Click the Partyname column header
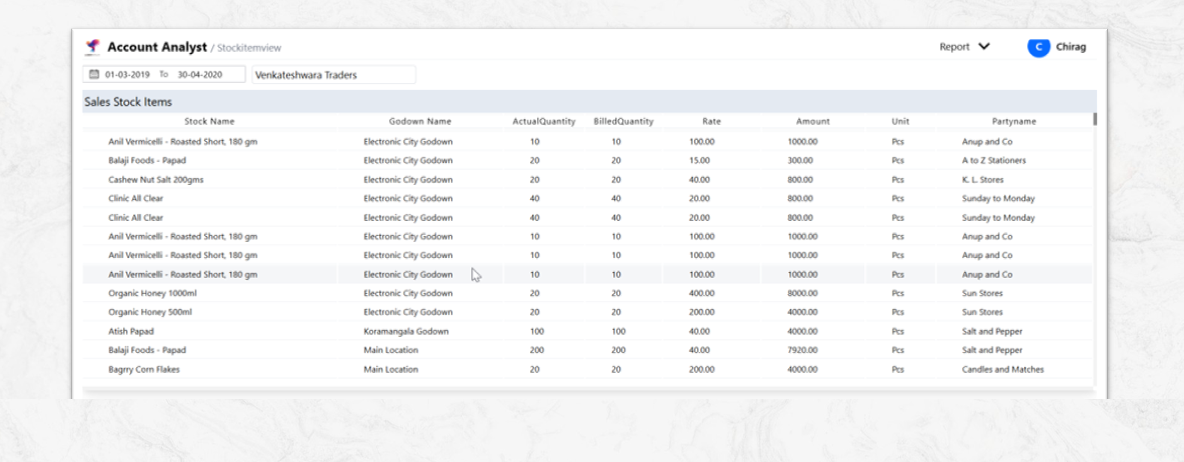 [1013, 122]
